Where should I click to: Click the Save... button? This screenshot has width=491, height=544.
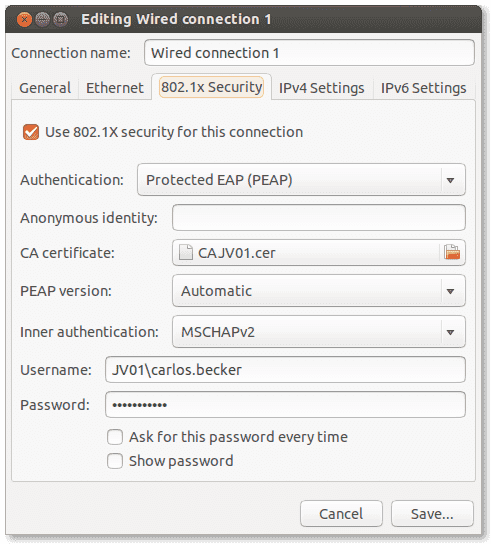pyautogui.click(x=432, y=513)
